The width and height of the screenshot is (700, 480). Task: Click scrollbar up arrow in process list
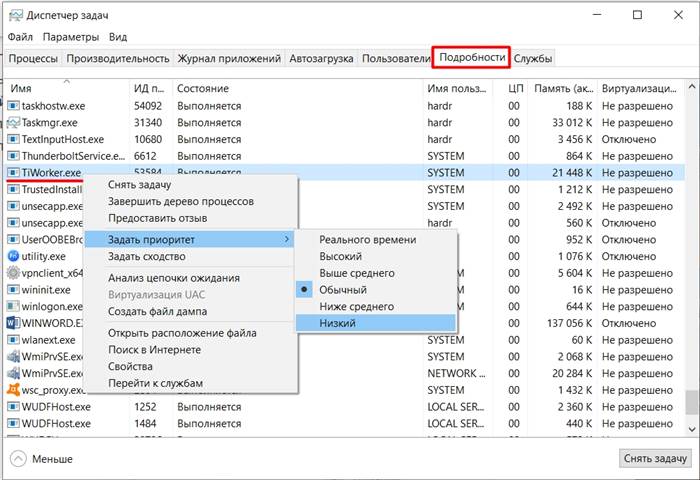click(x=692, y=87)
